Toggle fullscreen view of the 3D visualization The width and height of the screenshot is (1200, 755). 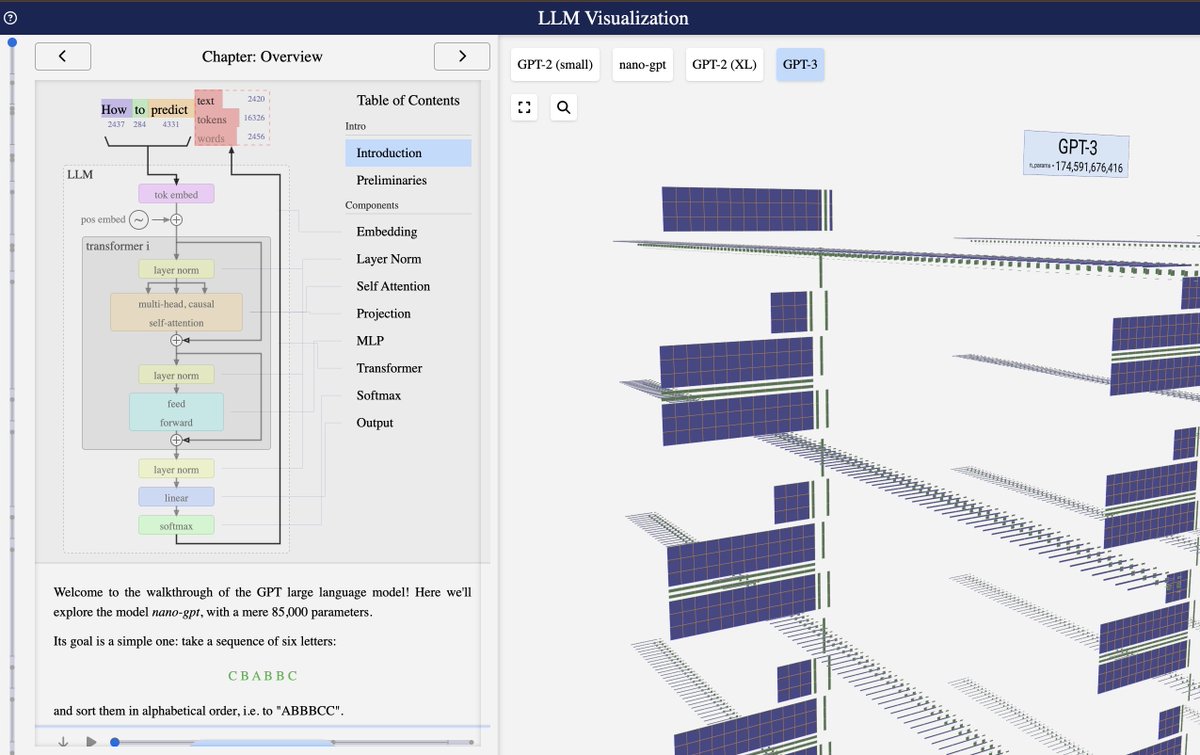525,107
